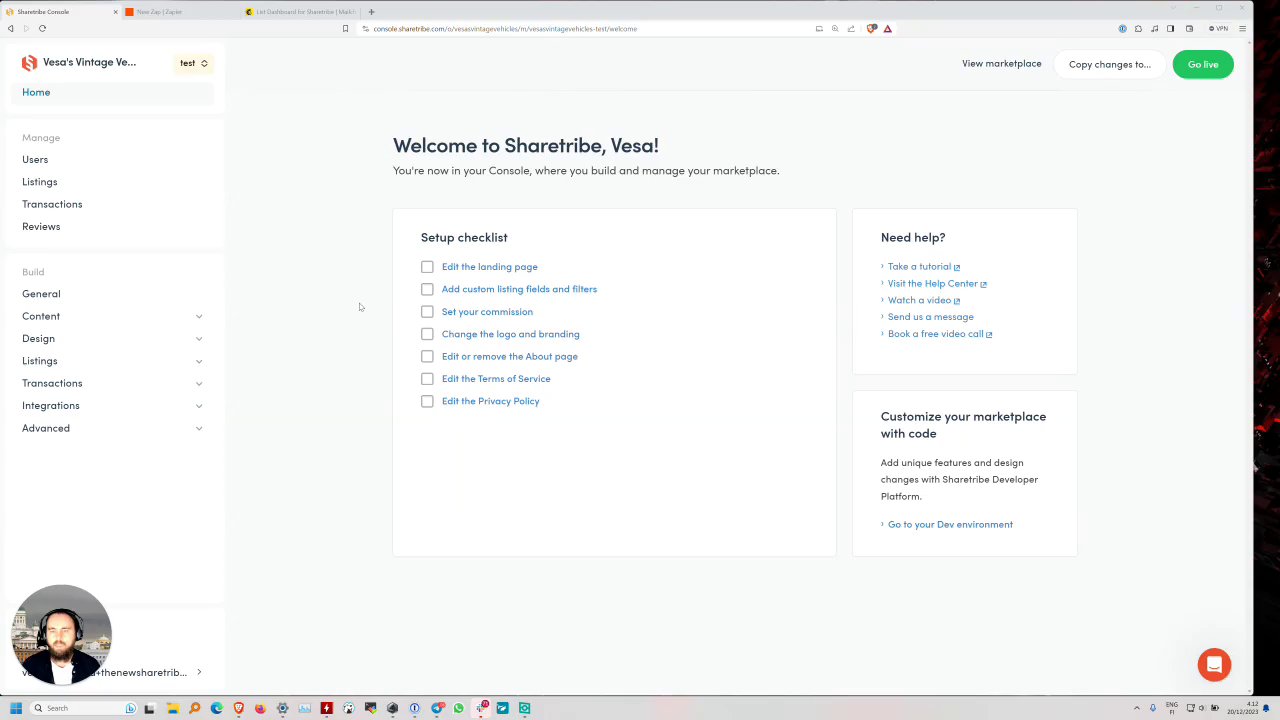
Task: Click the webcam presenter thumbnail
Action: (61, 635)
